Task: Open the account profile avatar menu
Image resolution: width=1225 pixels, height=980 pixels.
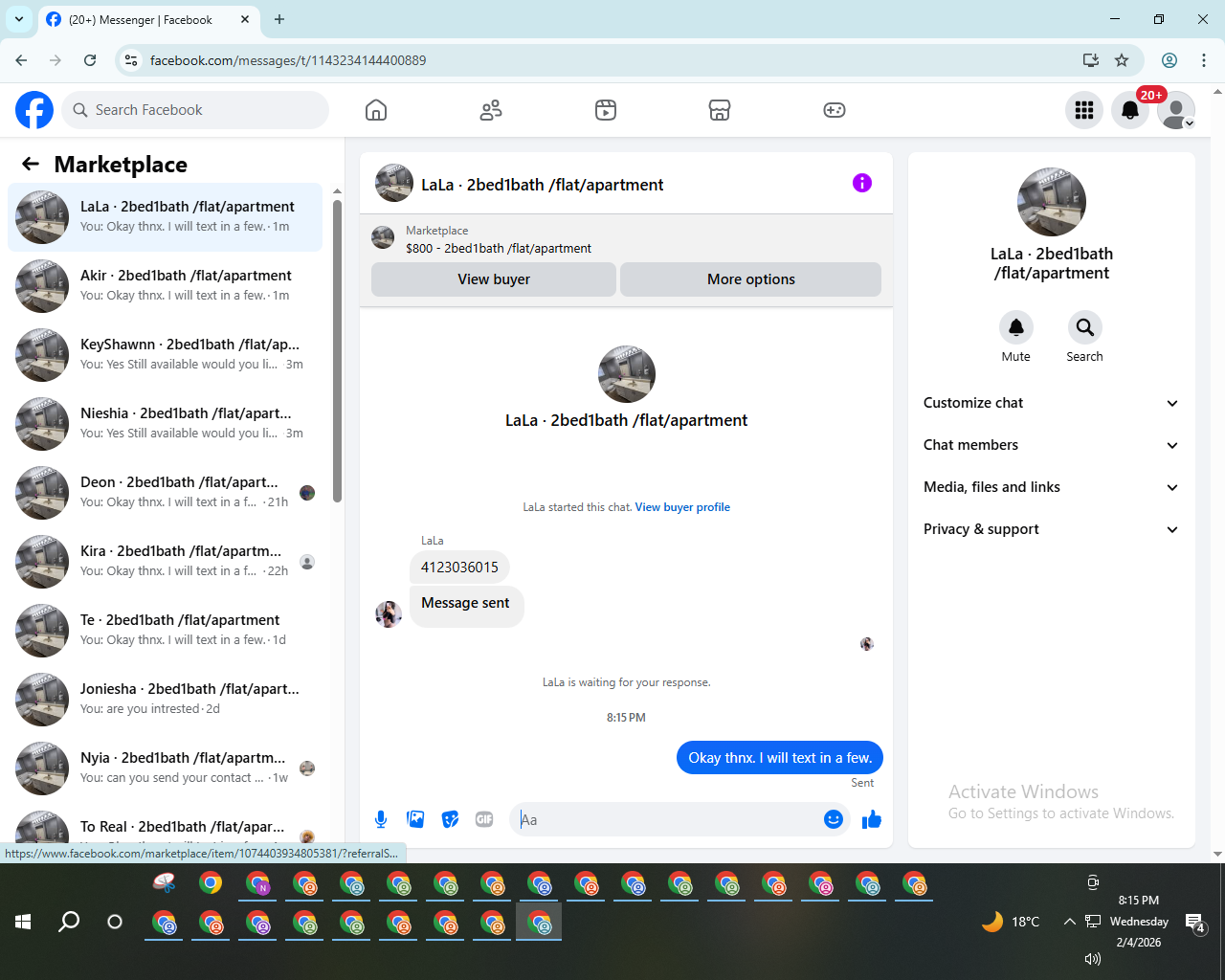Action: [x=1176, y=110]
